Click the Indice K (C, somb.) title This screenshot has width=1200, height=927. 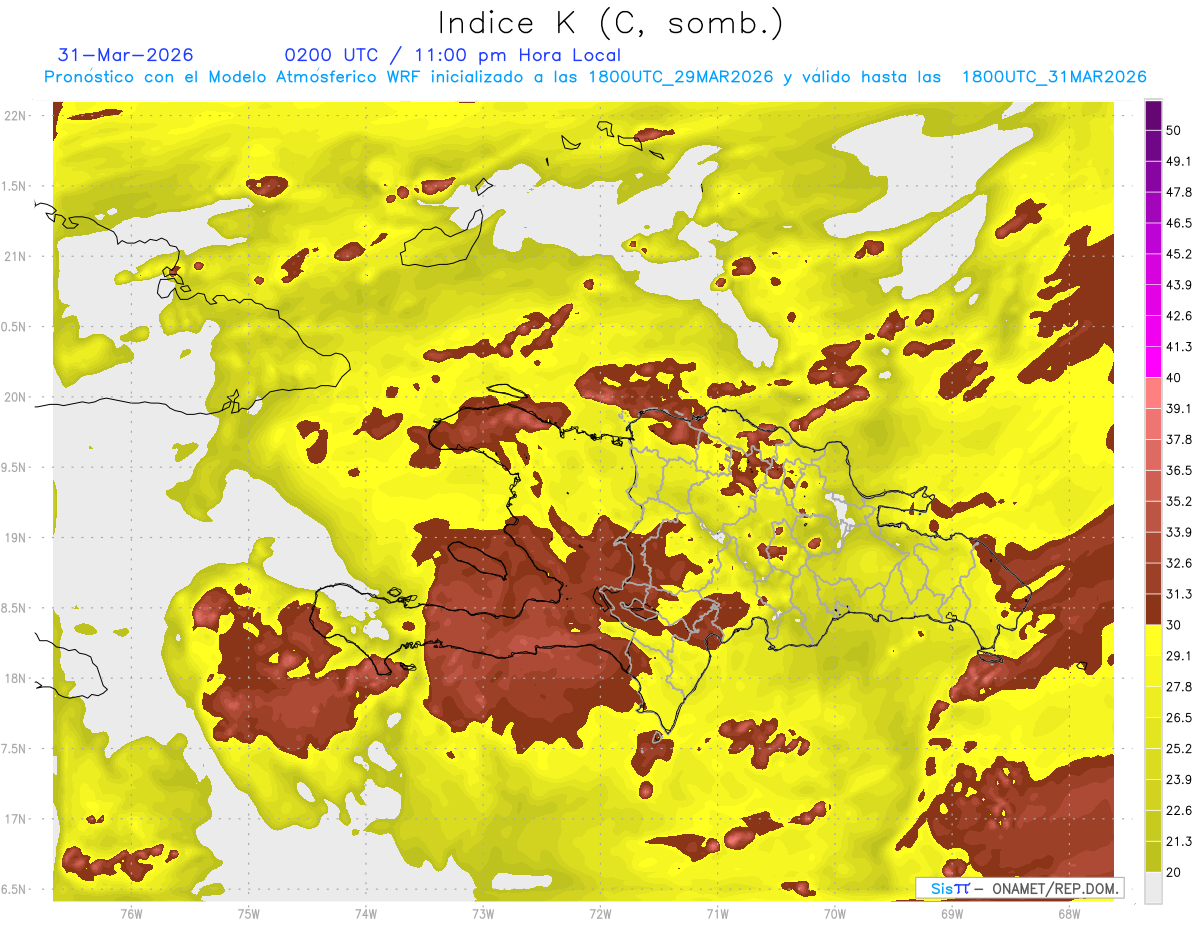(611, 22)
